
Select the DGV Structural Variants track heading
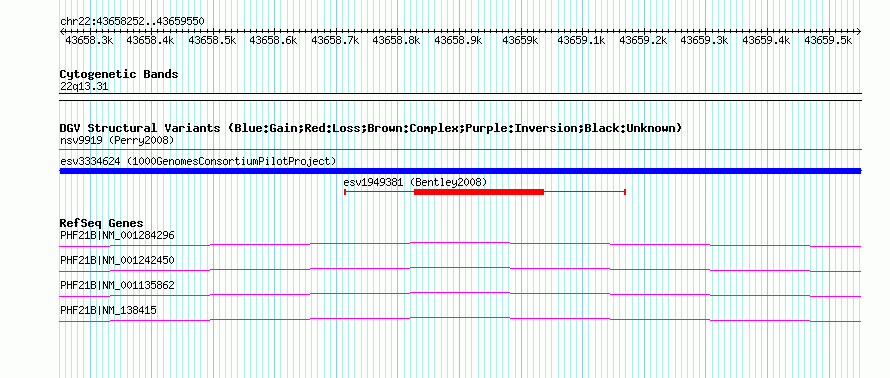click(371, 128)
